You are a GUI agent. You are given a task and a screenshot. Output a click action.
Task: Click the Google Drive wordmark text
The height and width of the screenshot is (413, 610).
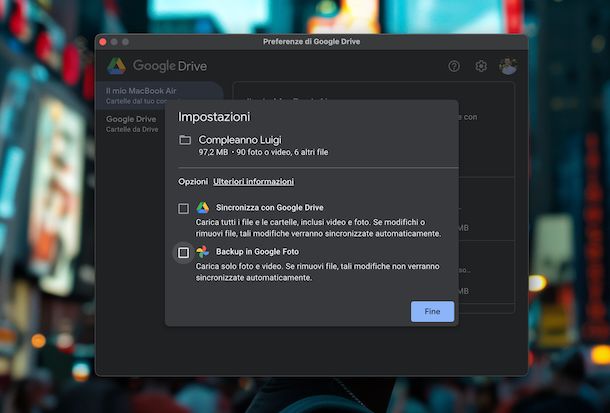pyautogui.click(x=170, y=66)
